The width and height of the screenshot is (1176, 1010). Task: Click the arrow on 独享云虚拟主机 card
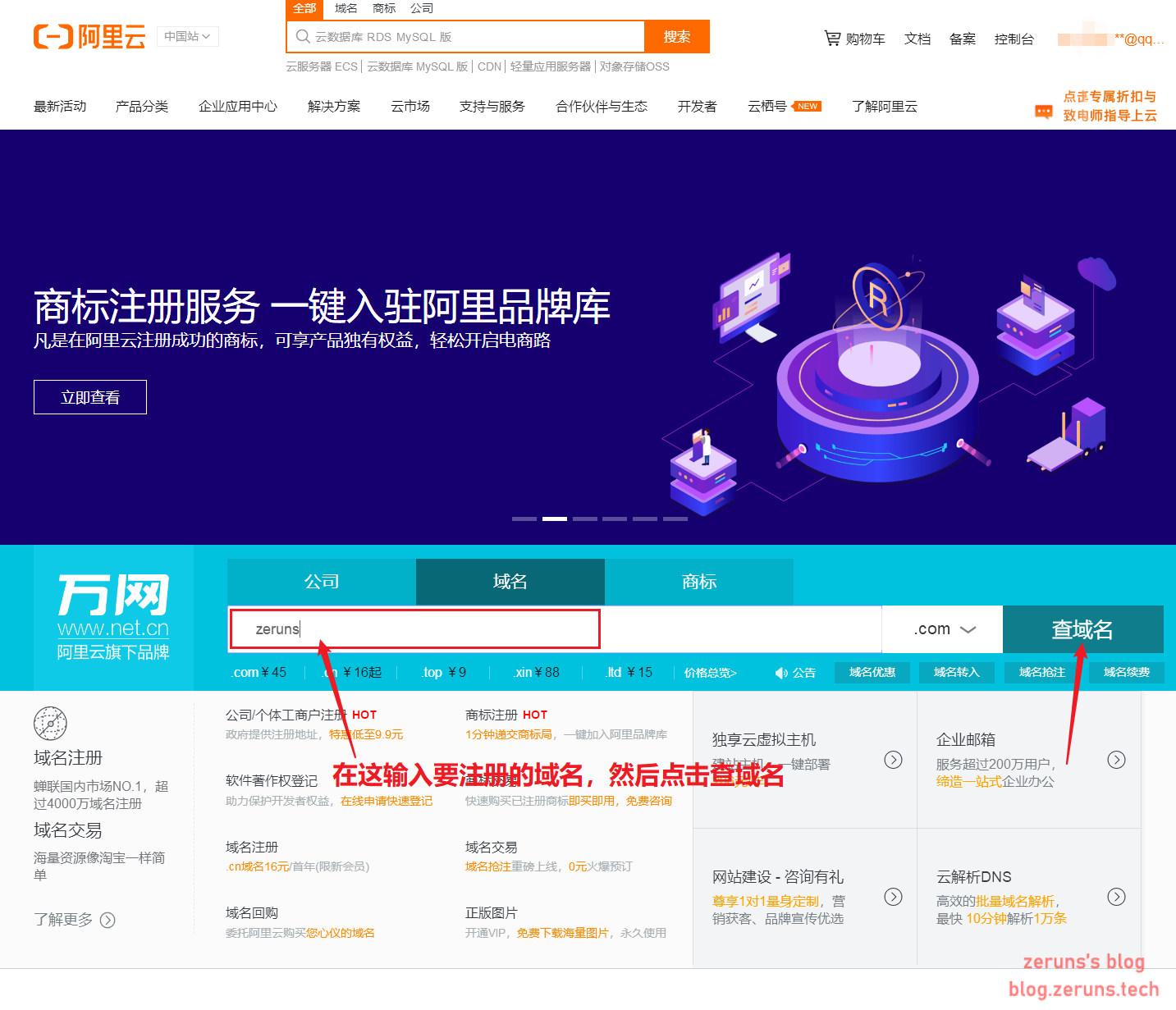(x=893, y=760)
